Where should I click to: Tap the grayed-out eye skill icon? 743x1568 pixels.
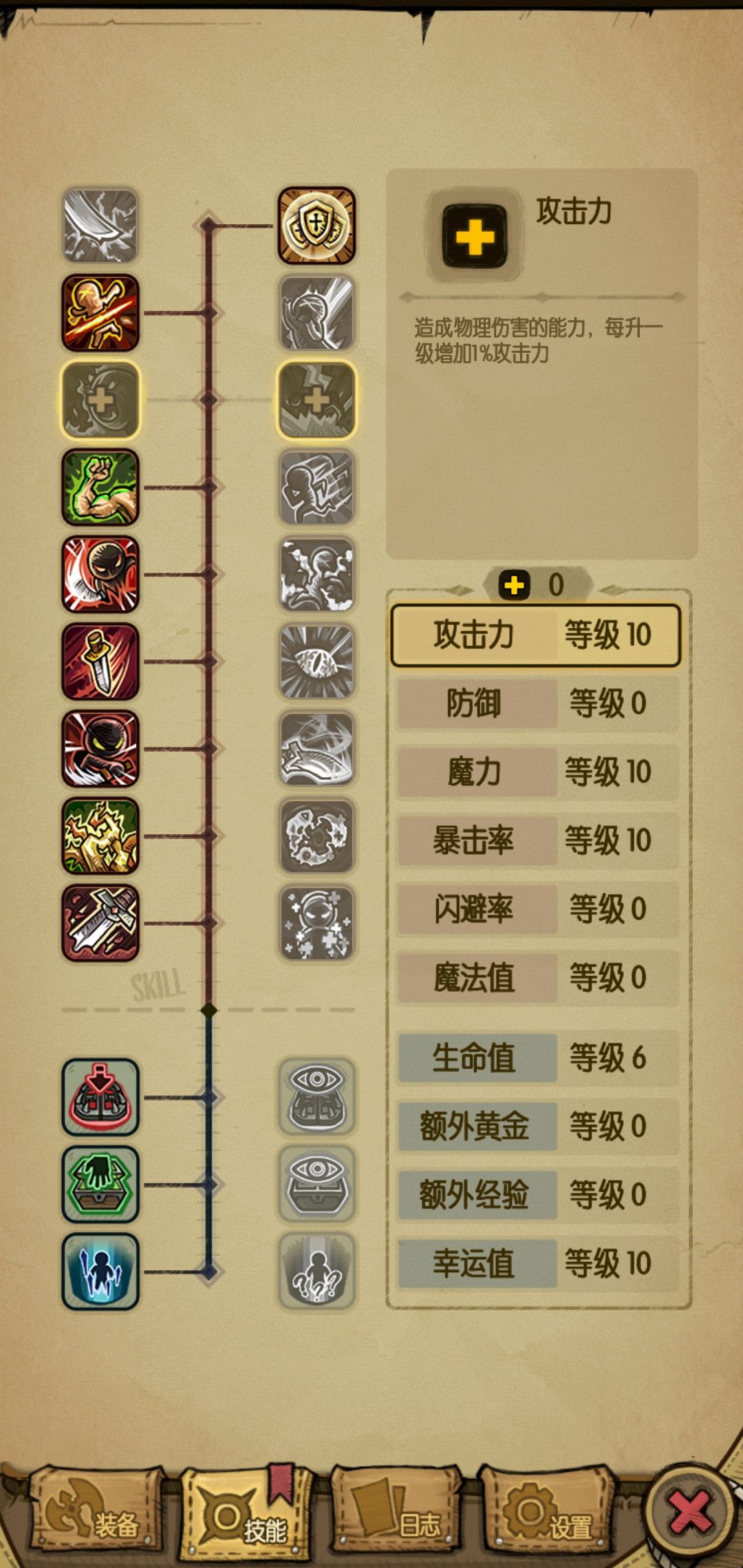pyautogui.click(x=316, y=662)
